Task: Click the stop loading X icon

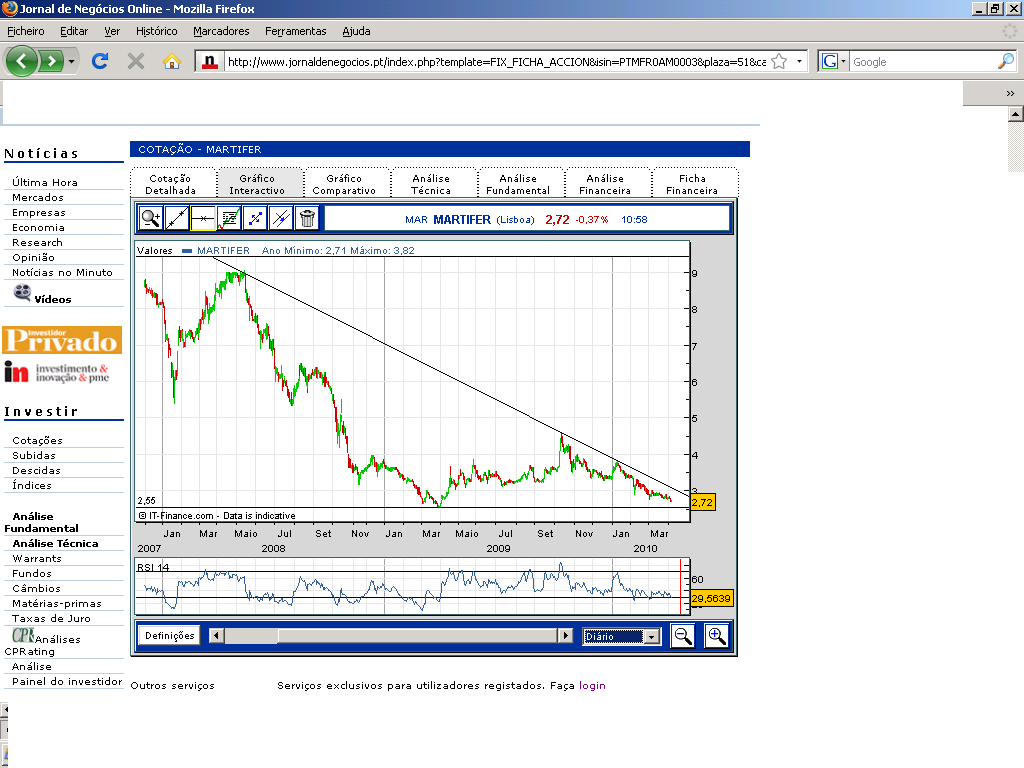Action: pyautogui.click(x=136, y=61)
